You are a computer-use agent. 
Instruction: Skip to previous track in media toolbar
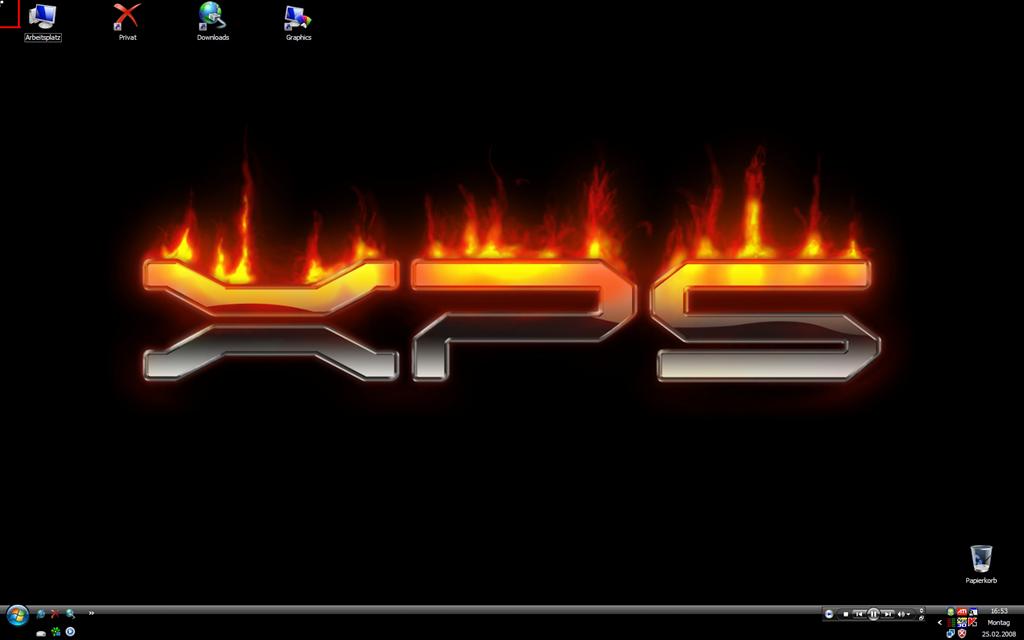(859, 614)
